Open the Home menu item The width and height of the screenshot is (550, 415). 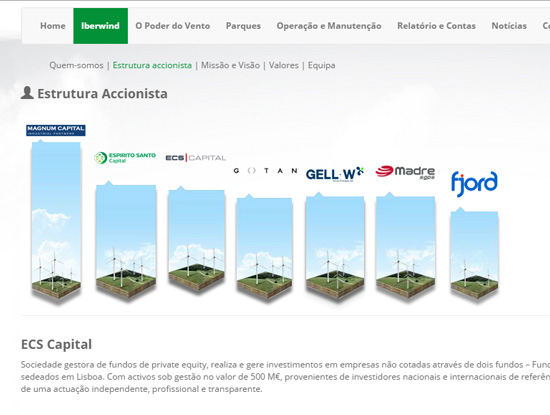coord(53,26)
